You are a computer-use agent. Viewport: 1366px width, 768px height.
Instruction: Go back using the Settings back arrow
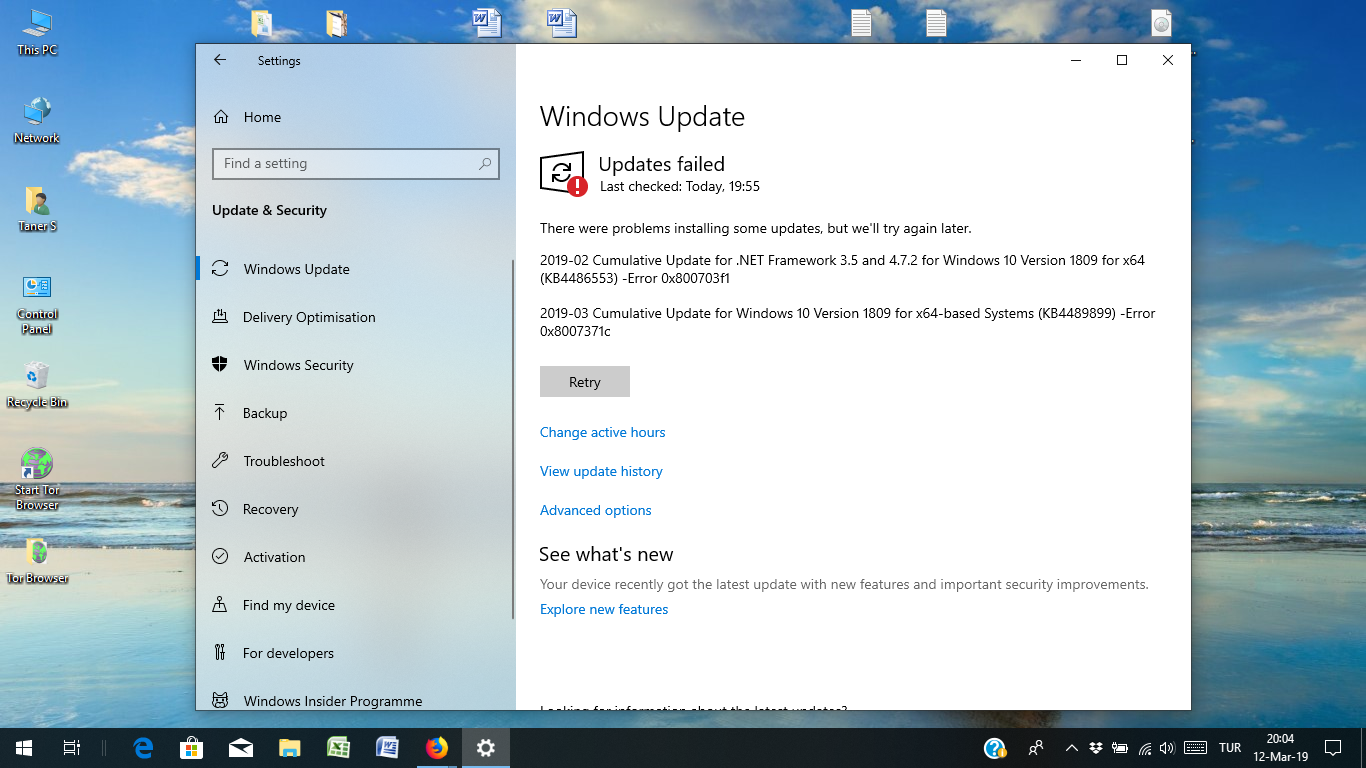(x=220, y=60)
